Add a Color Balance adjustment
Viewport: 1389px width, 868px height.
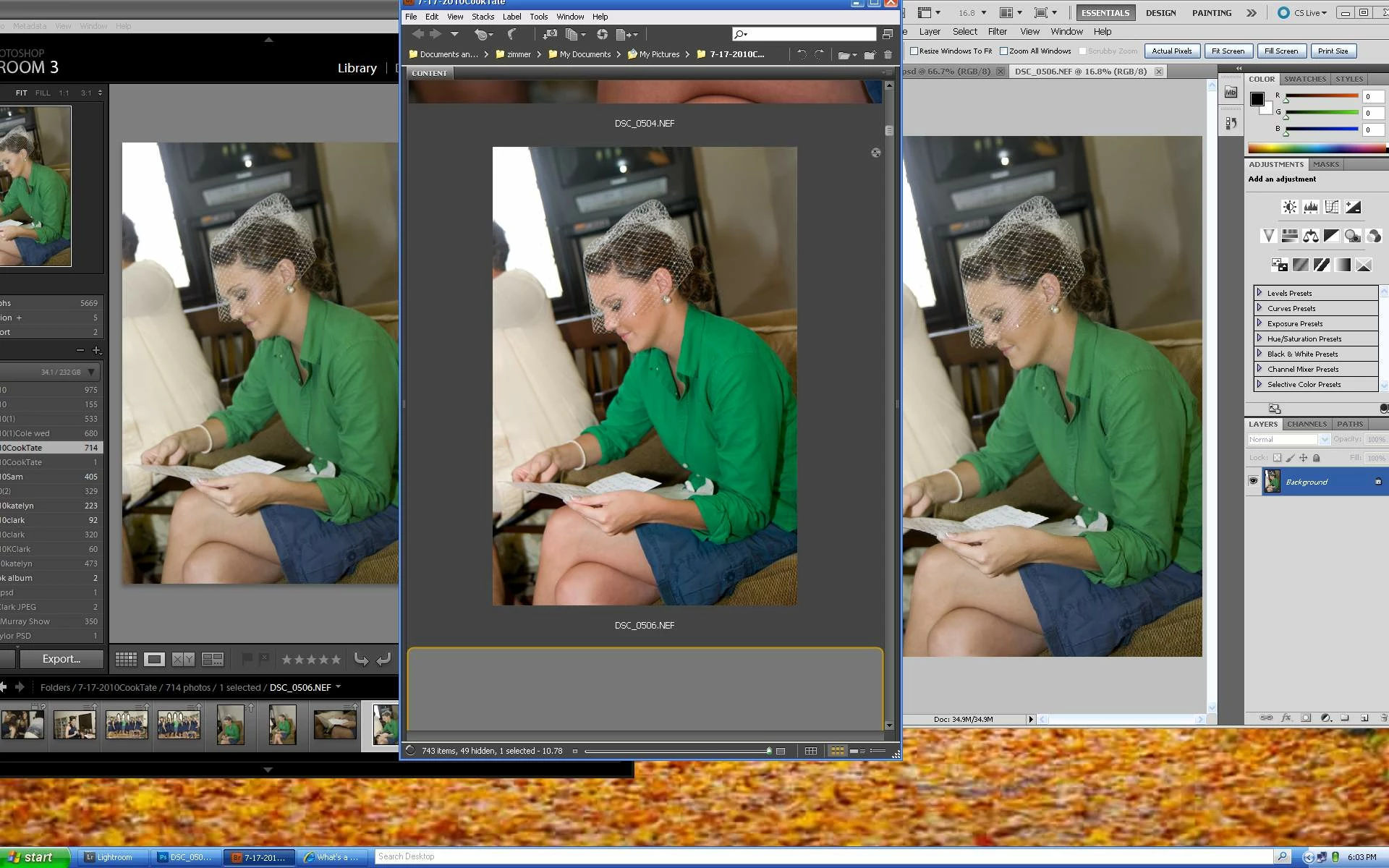[1310, 236]
